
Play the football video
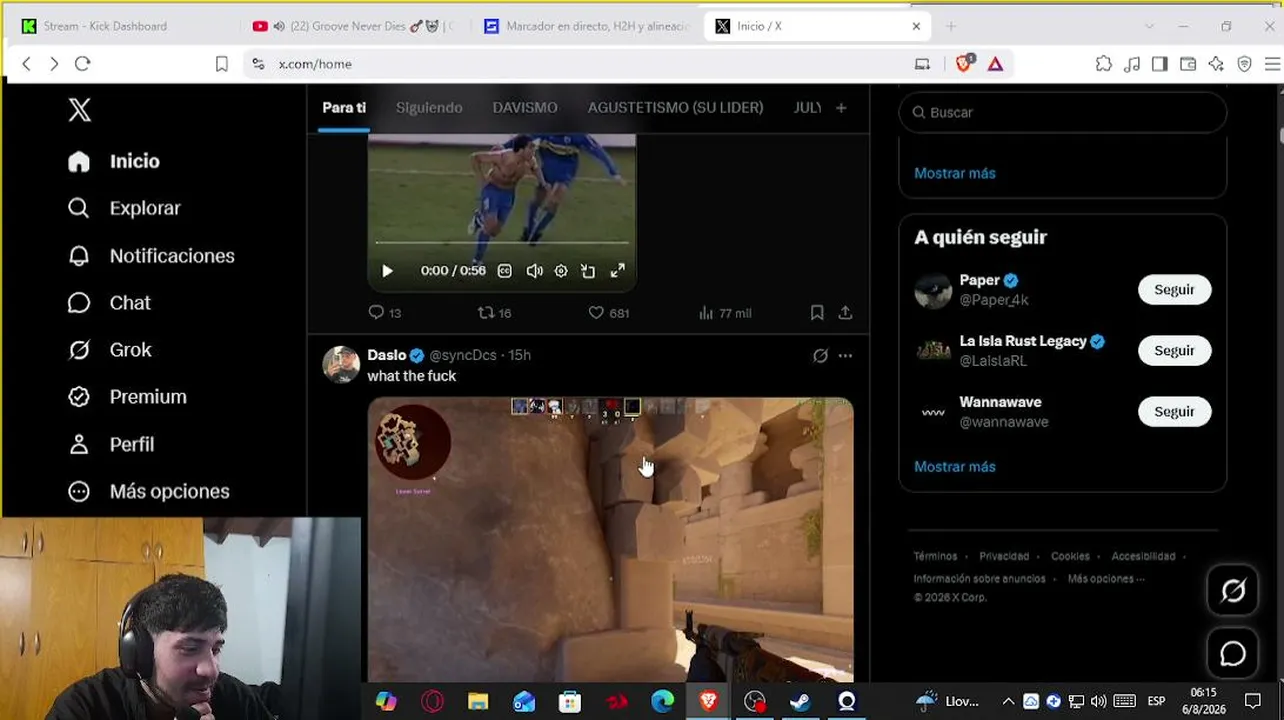[388, 271]
